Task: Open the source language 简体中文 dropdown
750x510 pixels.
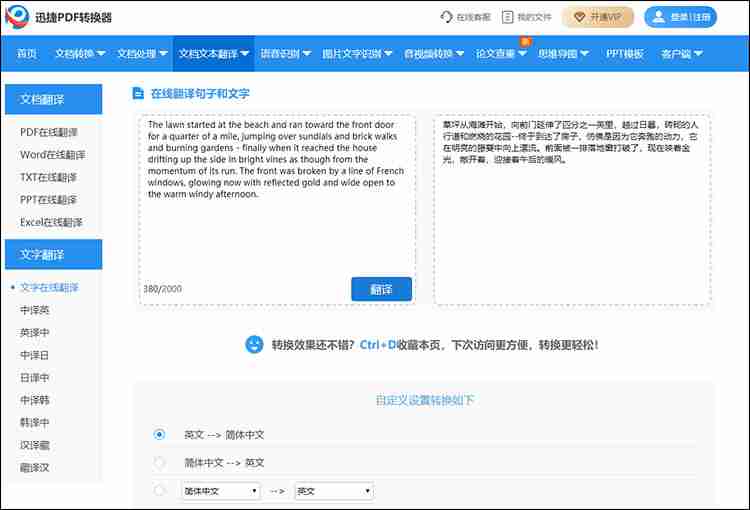Action: [220, 491]
